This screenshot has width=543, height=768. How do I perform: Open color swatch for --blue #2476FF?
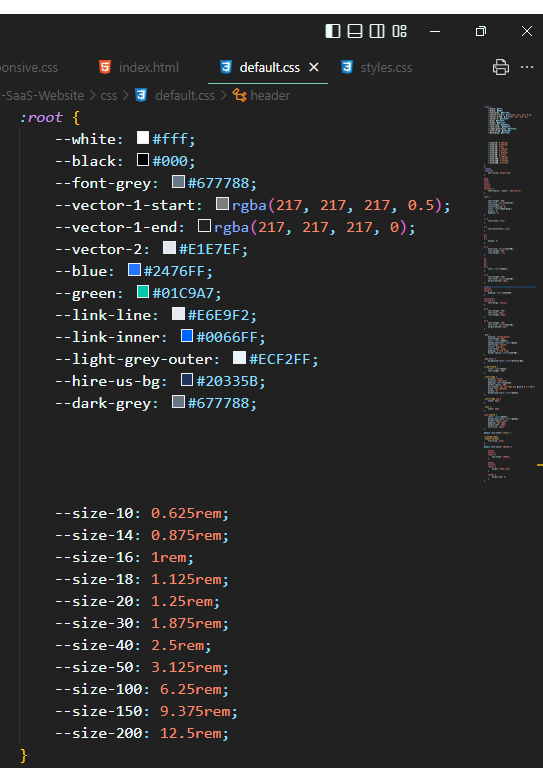(x=134, y=270)
